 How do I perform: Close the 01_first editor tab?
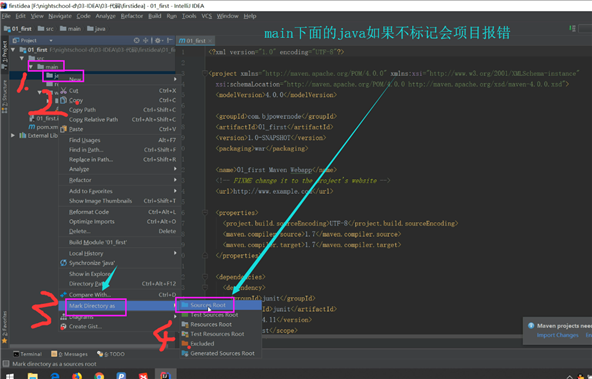(210, 40)
